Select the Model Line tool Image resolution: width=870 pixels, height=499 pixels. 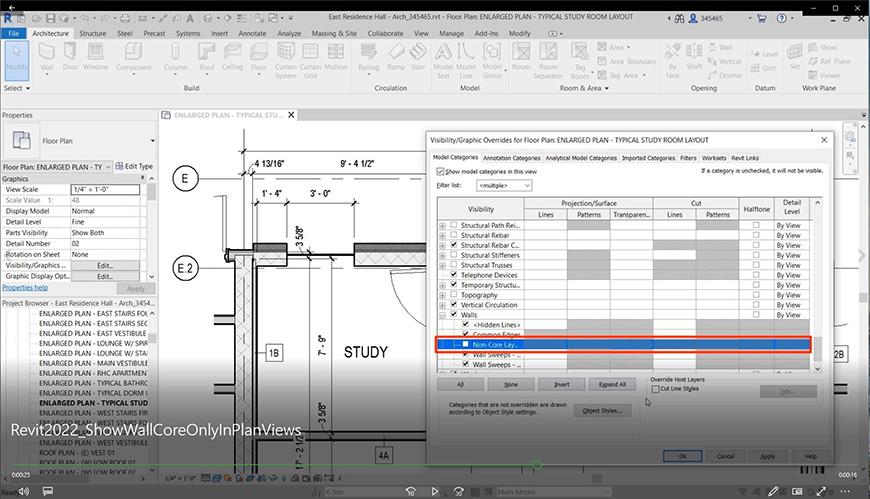pyautogui.click(x=466, y=61)
